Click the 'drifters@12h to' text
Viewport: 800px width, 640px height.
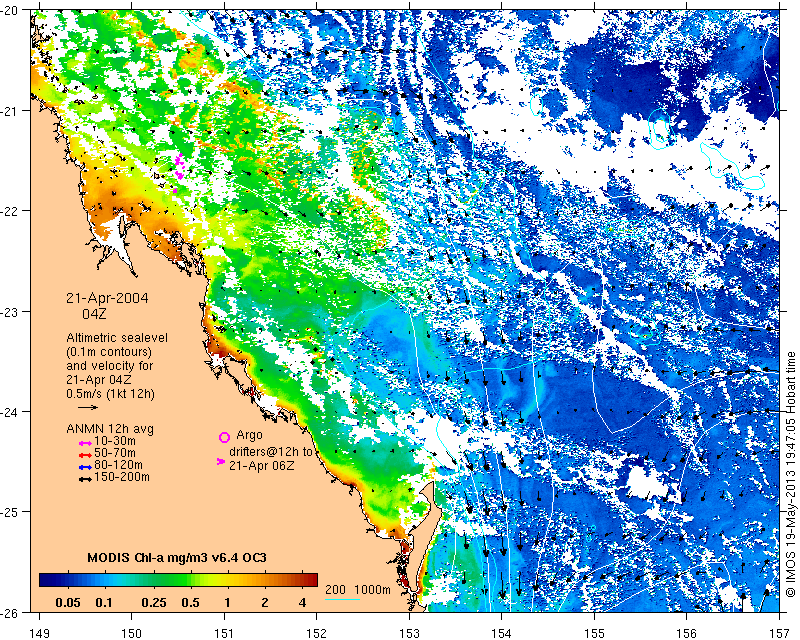pos(270,452)
